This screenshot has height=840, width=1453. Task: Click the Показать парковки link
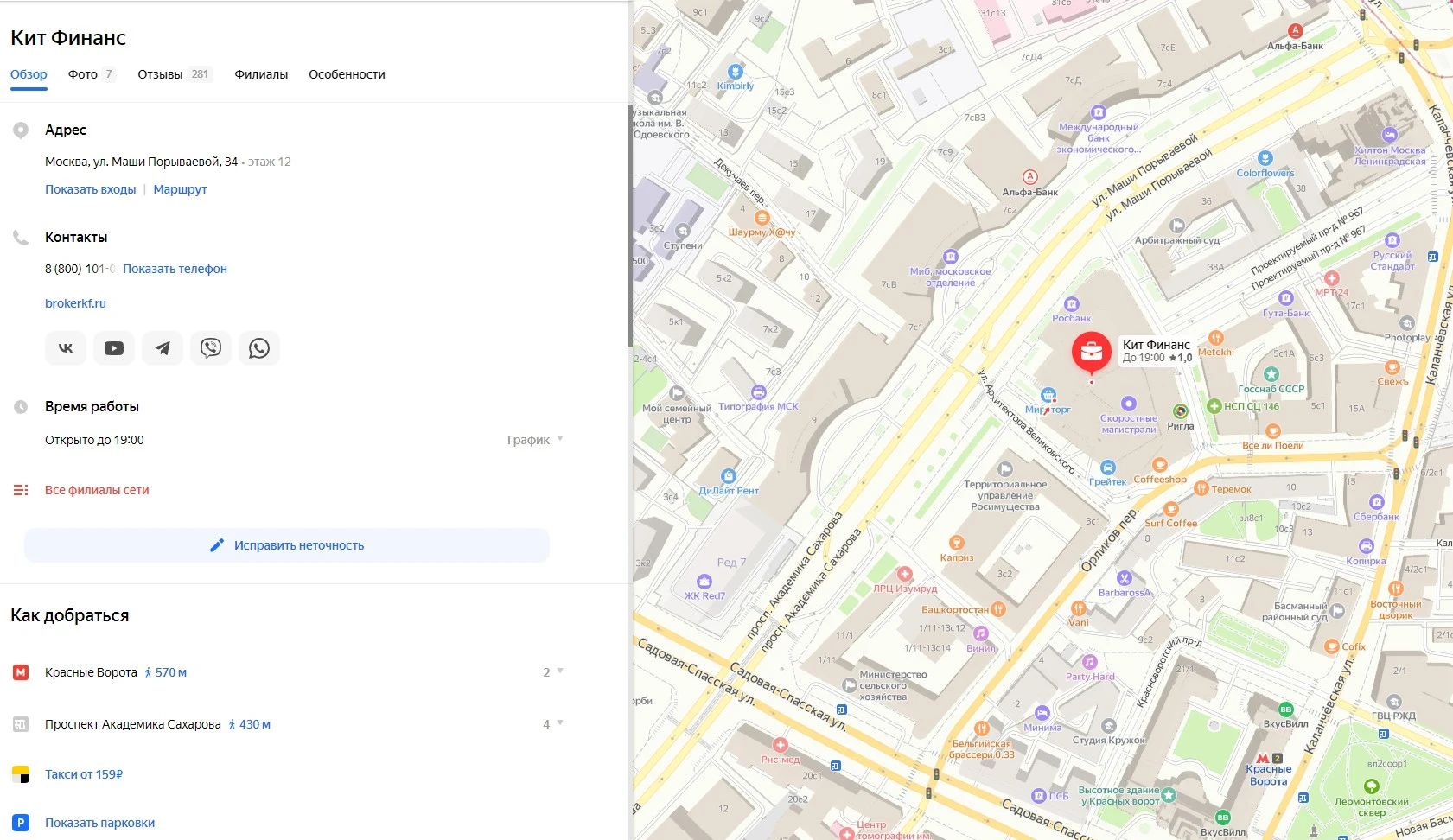point(100,823)
